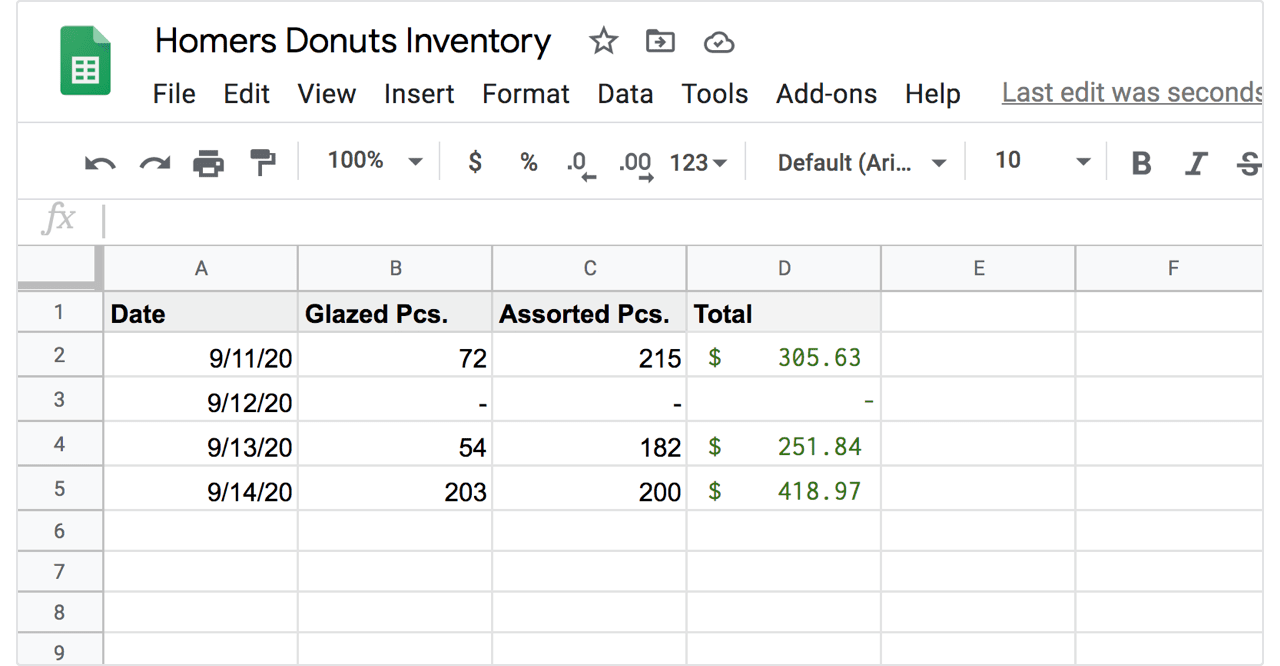
Task: Click the document title Homers Donuts Inventory
Action: click(353, 41)
